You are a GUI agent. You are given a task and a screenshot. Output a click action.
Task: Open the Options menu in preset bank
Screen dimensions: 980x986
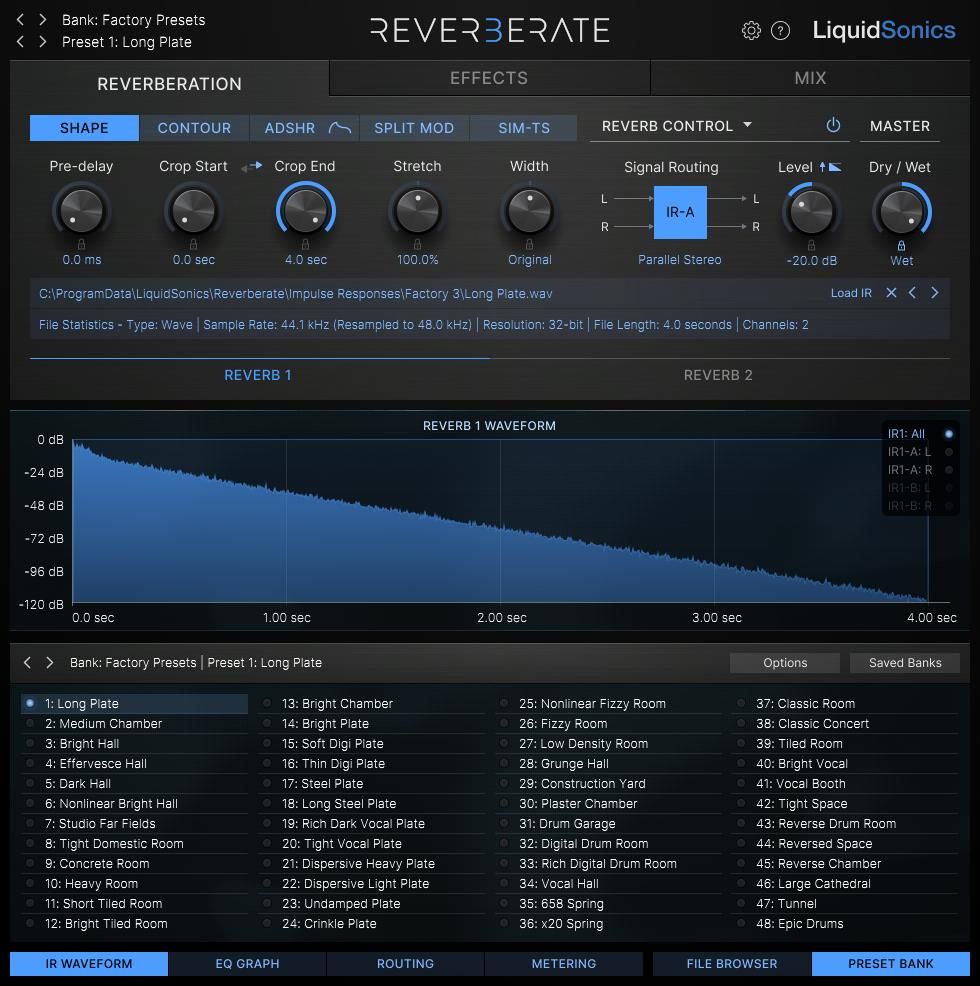tap(785, 663)
